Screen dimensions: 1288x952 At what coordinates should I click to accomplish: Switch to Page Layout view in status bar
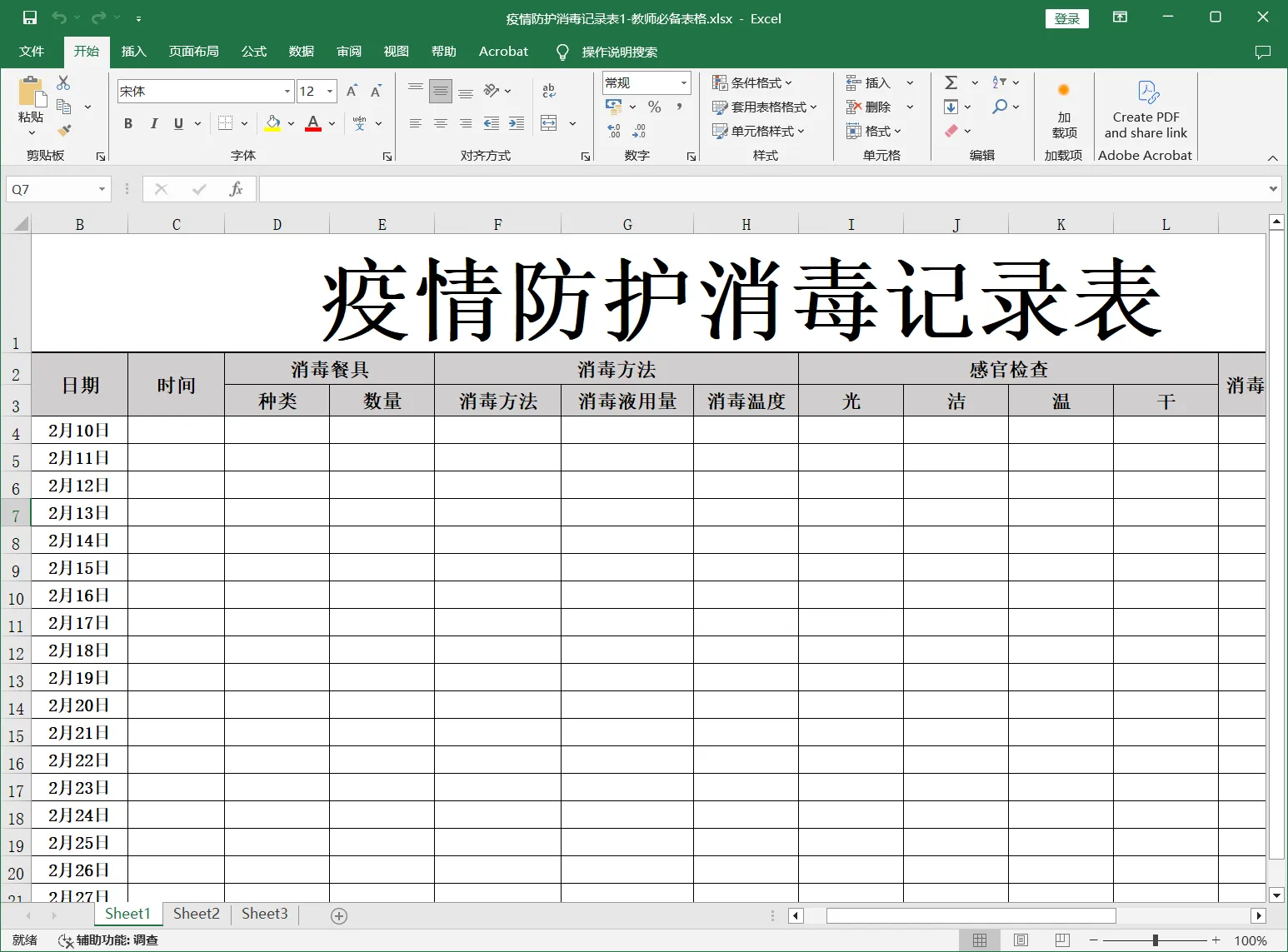(1021, 940)
